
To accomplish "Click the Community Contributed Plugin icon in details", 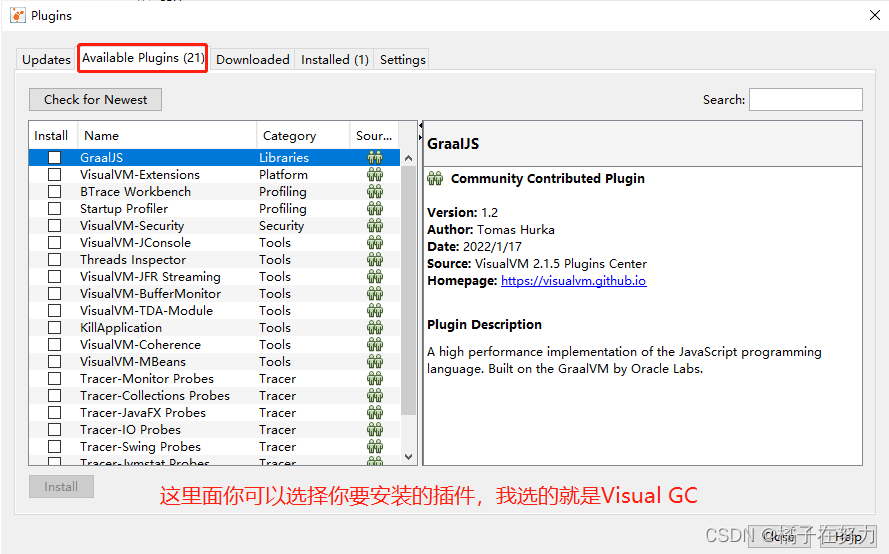I will tap(435, 179).
